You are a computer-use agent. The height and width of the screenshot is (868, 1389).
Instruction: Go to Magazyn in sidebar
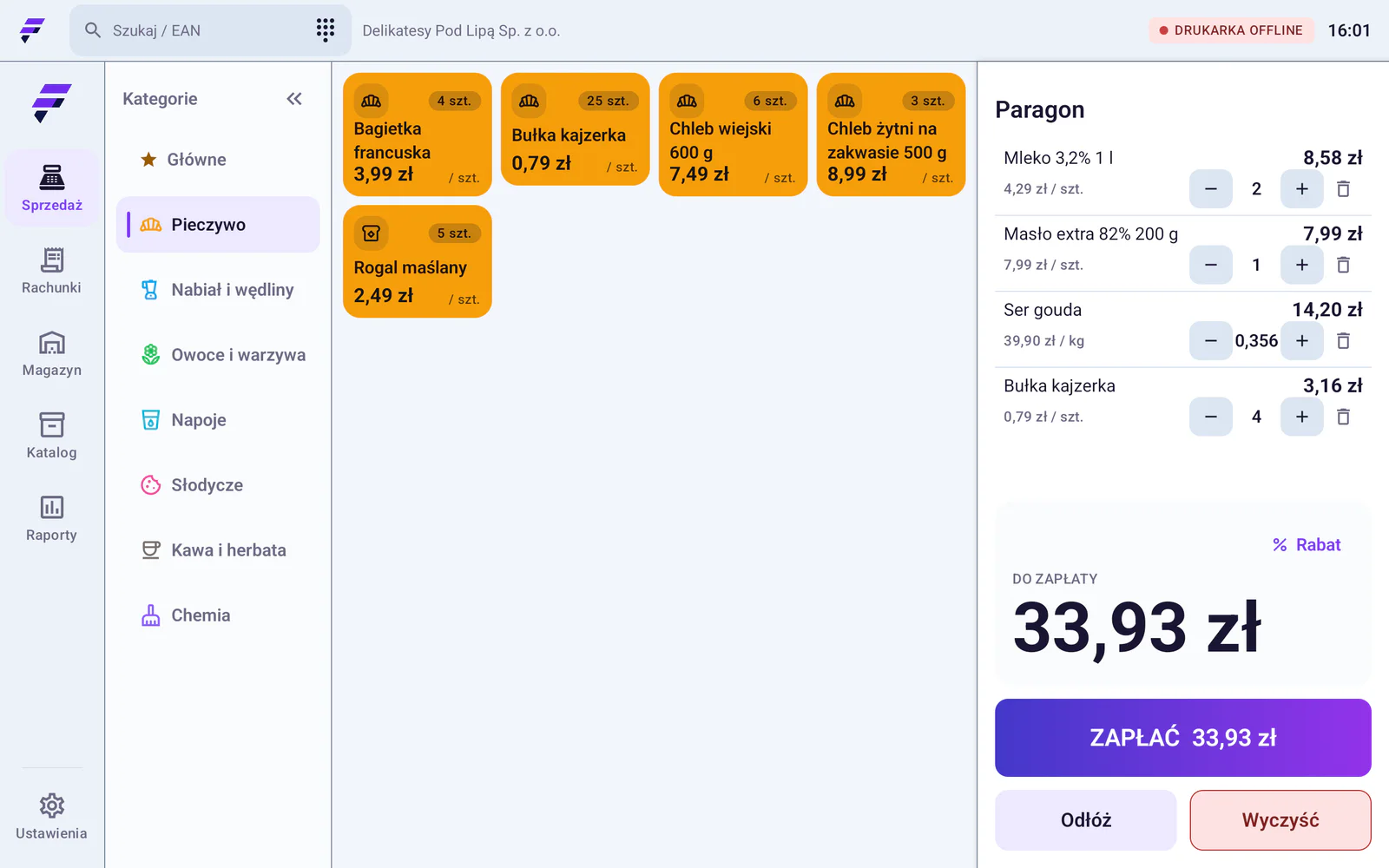tap(52, 353)
